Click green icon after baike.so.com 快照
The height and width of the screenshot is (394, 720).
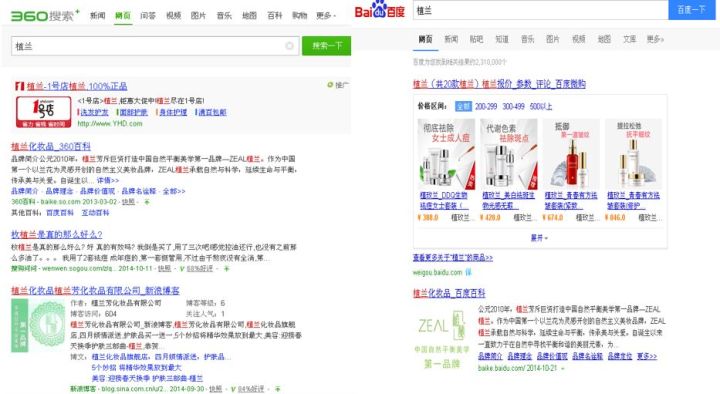point(147,202)
